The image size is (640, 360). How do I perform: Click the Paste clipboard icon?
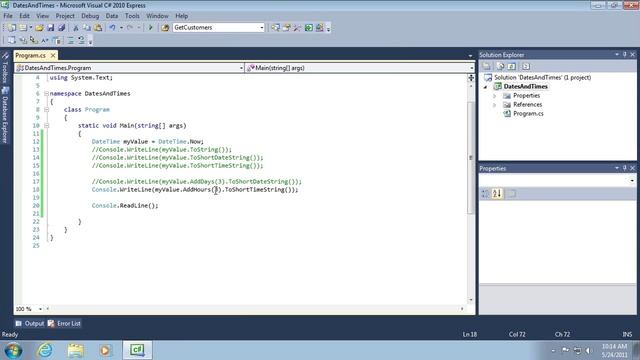(x=98, y=28)
